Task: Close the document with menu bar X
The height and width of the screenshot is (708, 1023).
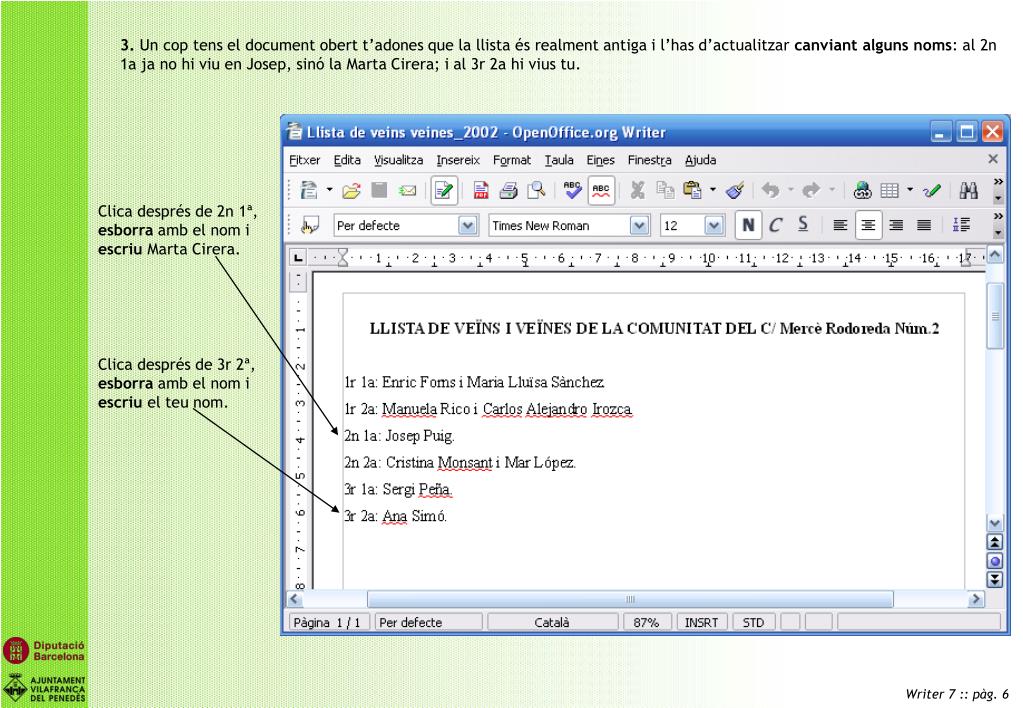Action: pos(993,159)
